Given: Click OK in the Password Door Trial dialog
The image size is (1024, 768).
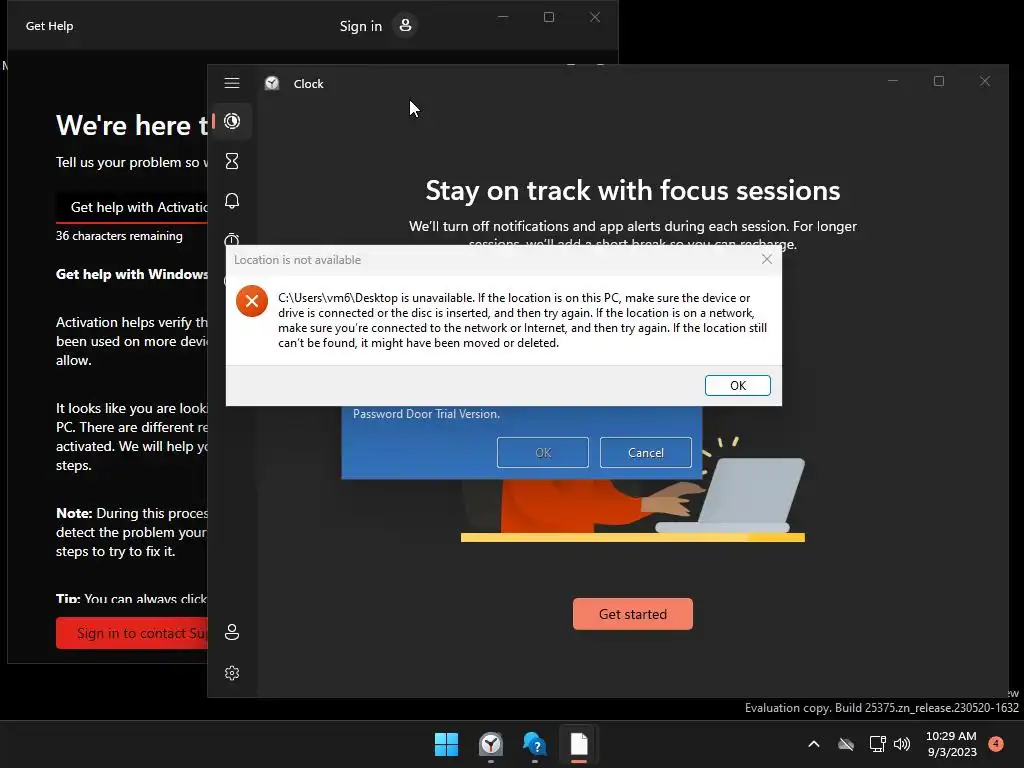Looking at the screenshot, I should click(543, 453).
